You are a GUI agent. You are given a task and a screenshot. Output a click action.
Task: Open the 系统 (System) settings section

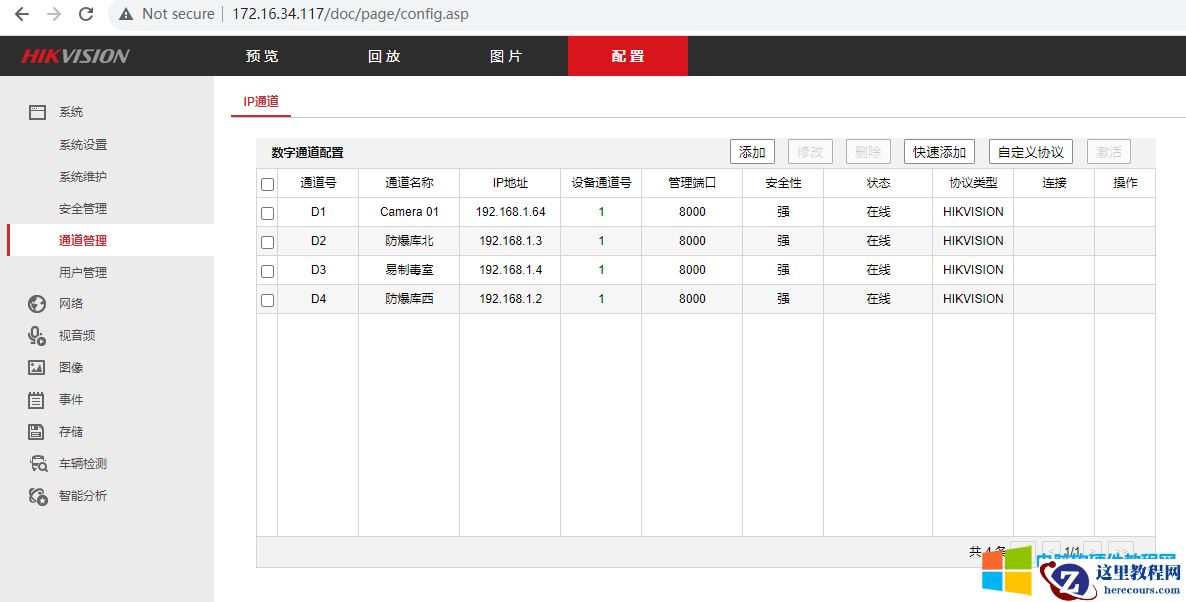(69, 111)
